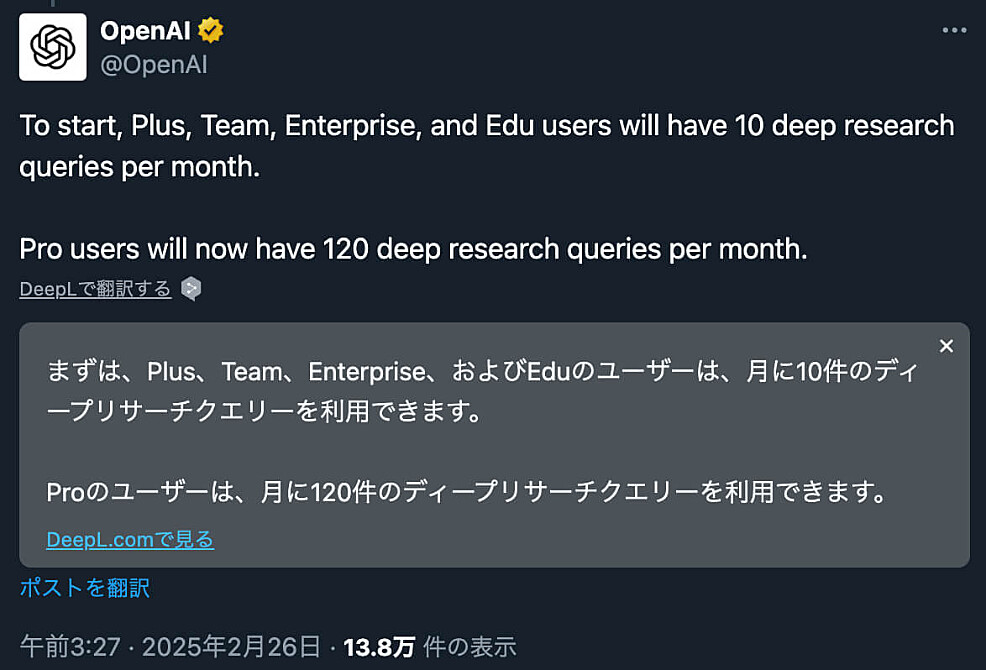The image size is (986, 670).
Task: Click the English tweet text about Plus users
Action: pos(487,146)
